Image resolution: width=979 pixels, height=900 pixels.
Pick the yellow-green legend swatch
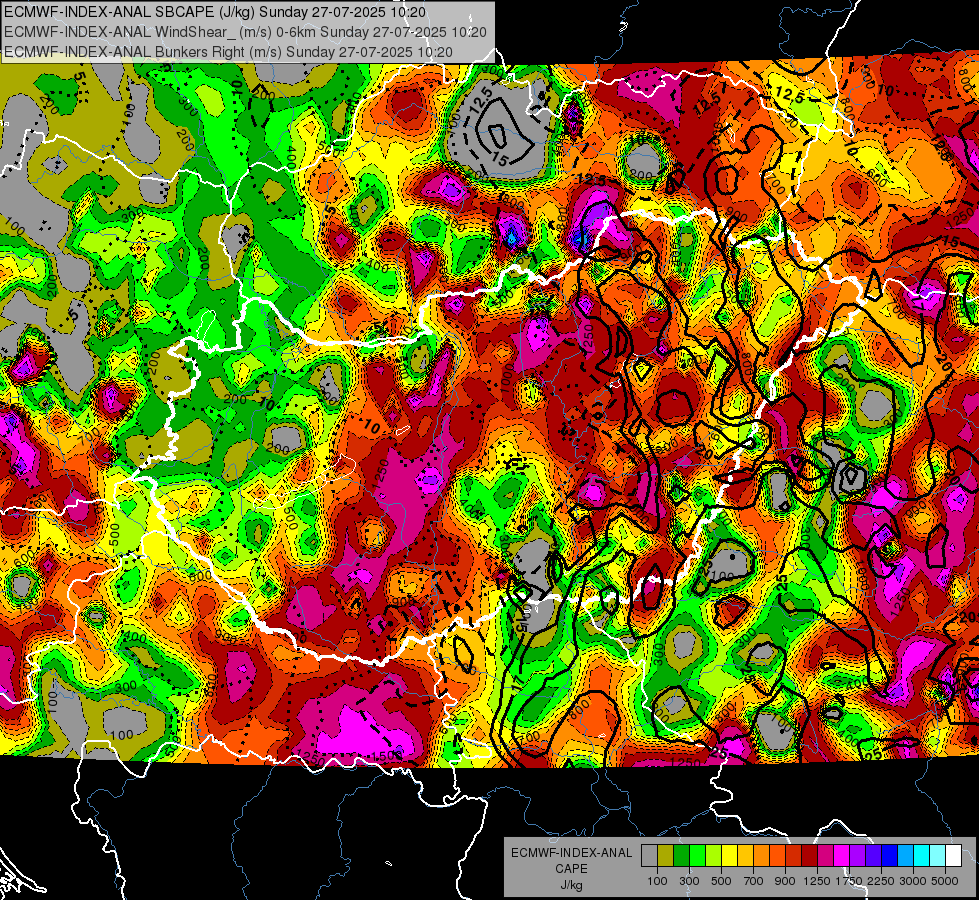713,856
